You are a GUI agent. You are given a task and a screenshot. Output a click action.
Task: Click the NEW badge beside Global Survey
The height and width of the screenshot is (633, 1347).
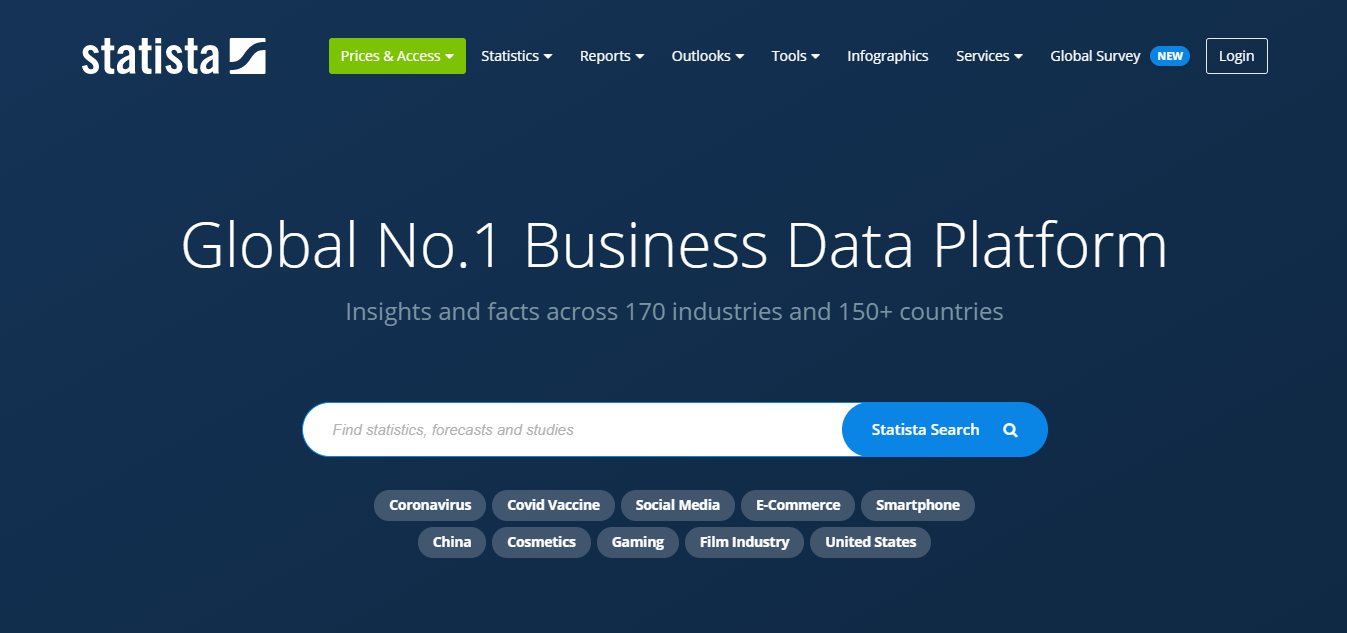click(1169, 56)
